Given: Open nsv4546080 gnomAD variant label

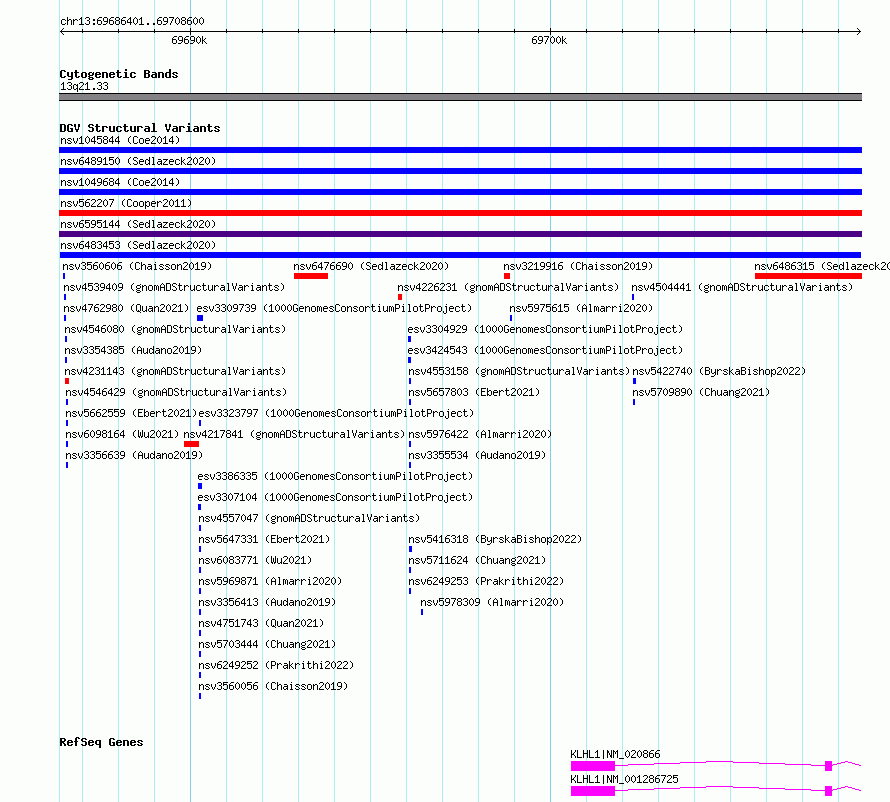Looking at the screenshot, I should click(175, 329).
